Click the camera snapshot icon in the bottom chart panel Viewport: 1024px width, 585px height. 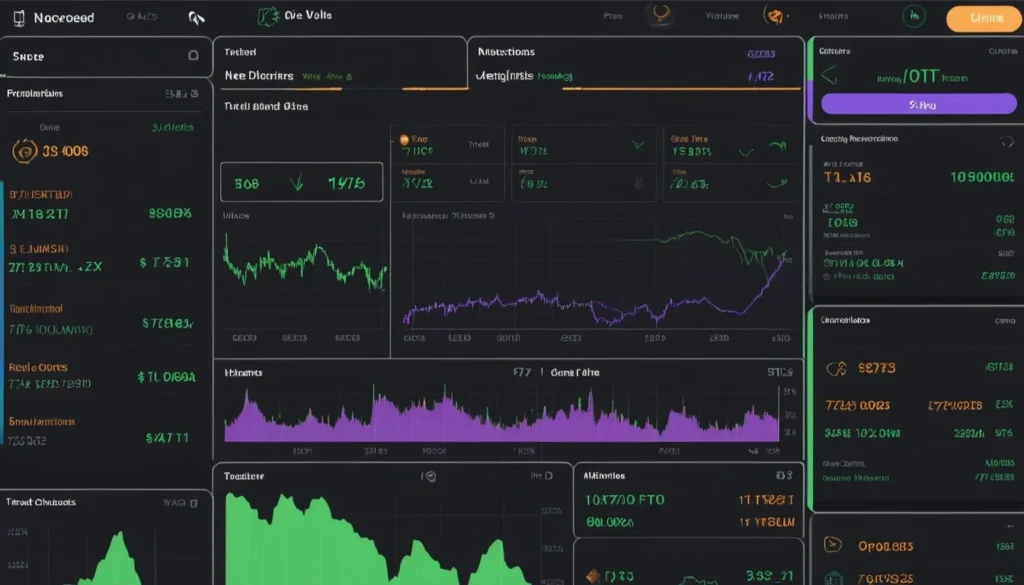click(429, 475)
